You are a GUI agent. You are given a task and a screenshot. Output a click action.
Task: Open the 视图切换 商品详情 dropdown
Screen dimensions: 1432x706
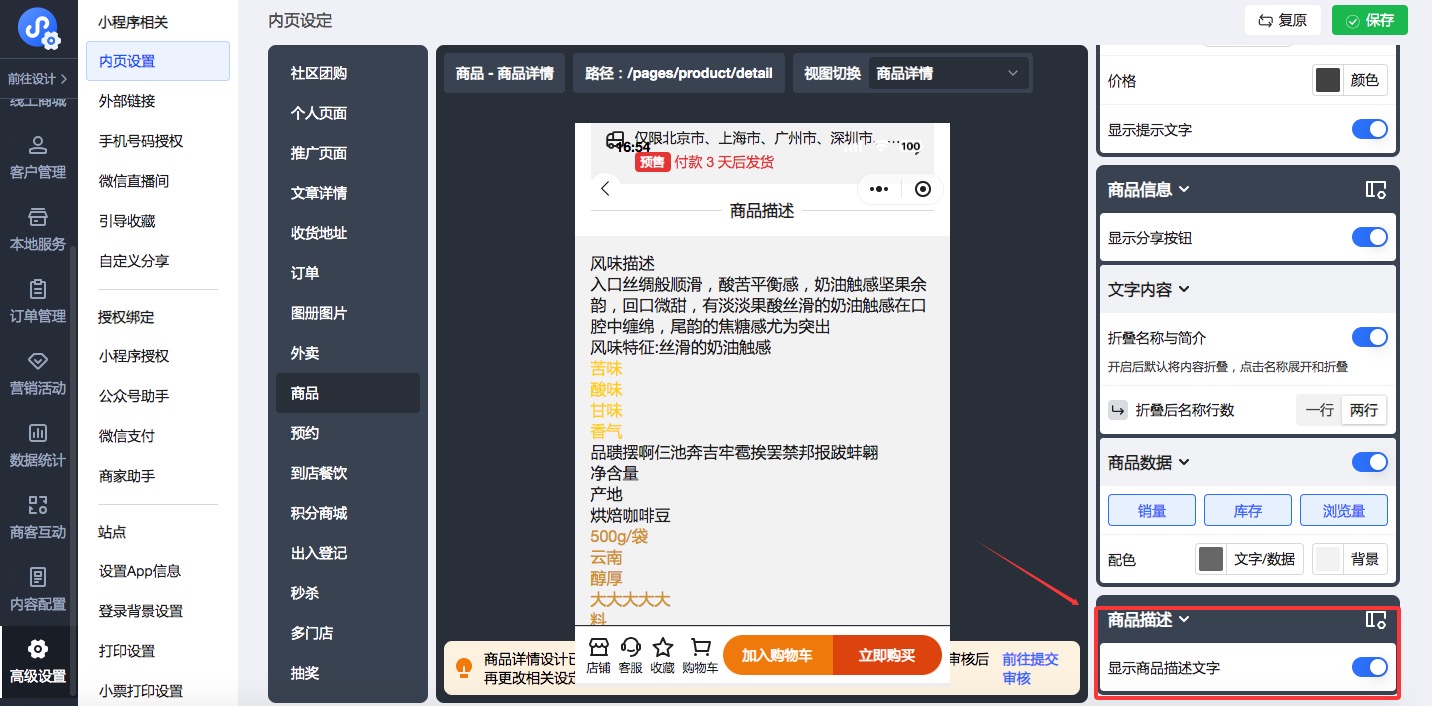coord(946,73)
